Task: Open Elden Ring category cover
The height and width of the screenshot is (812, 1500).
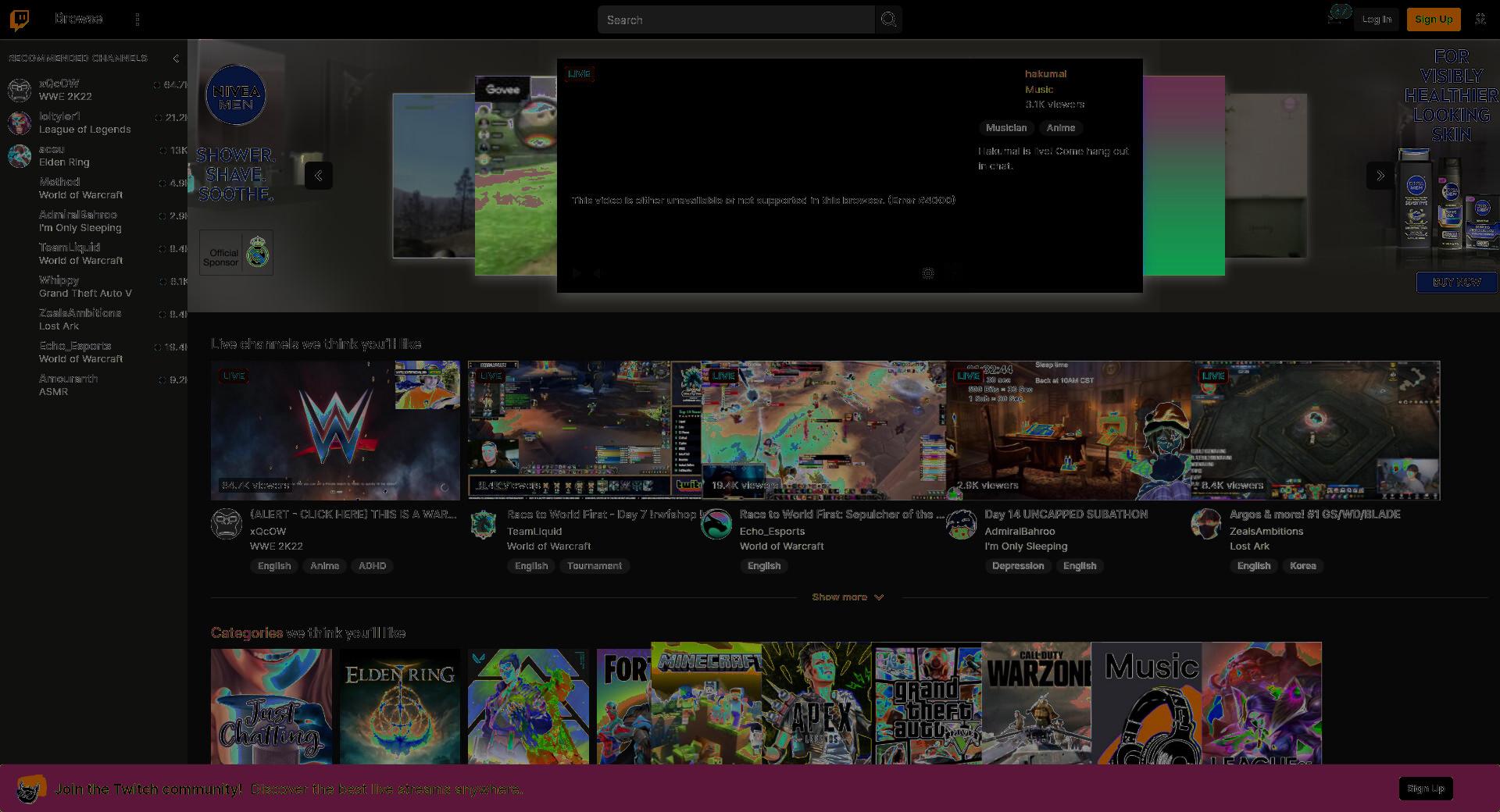Action: 400,707
